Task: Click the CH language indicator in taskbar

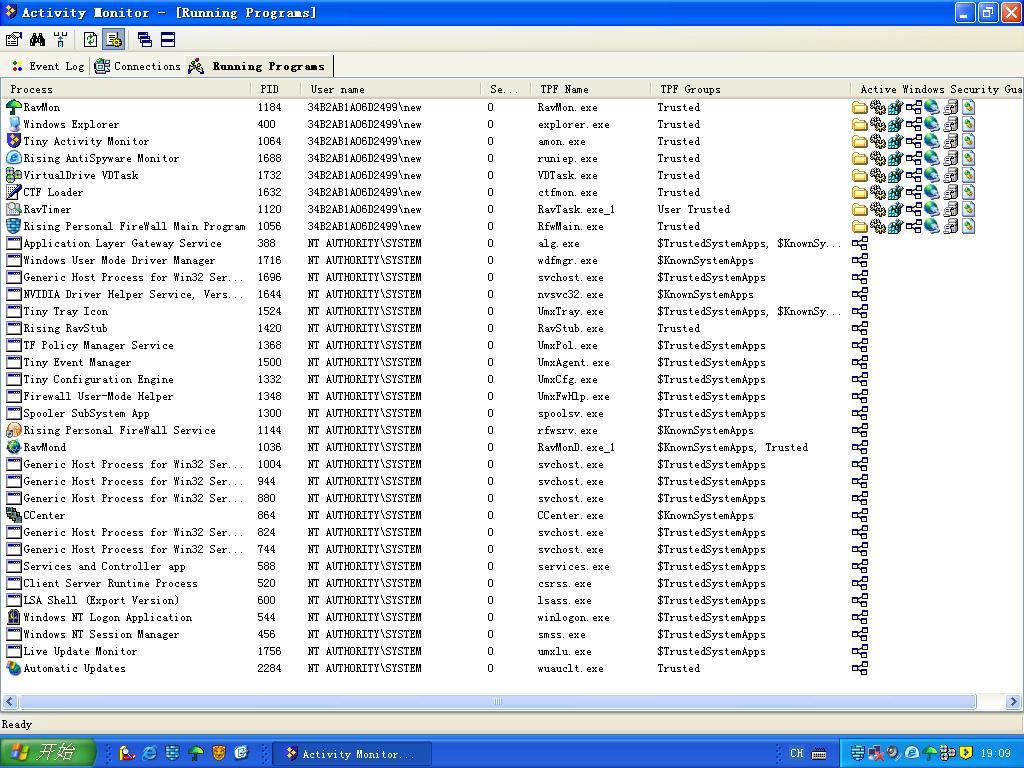Action: (x=796, y=753)
